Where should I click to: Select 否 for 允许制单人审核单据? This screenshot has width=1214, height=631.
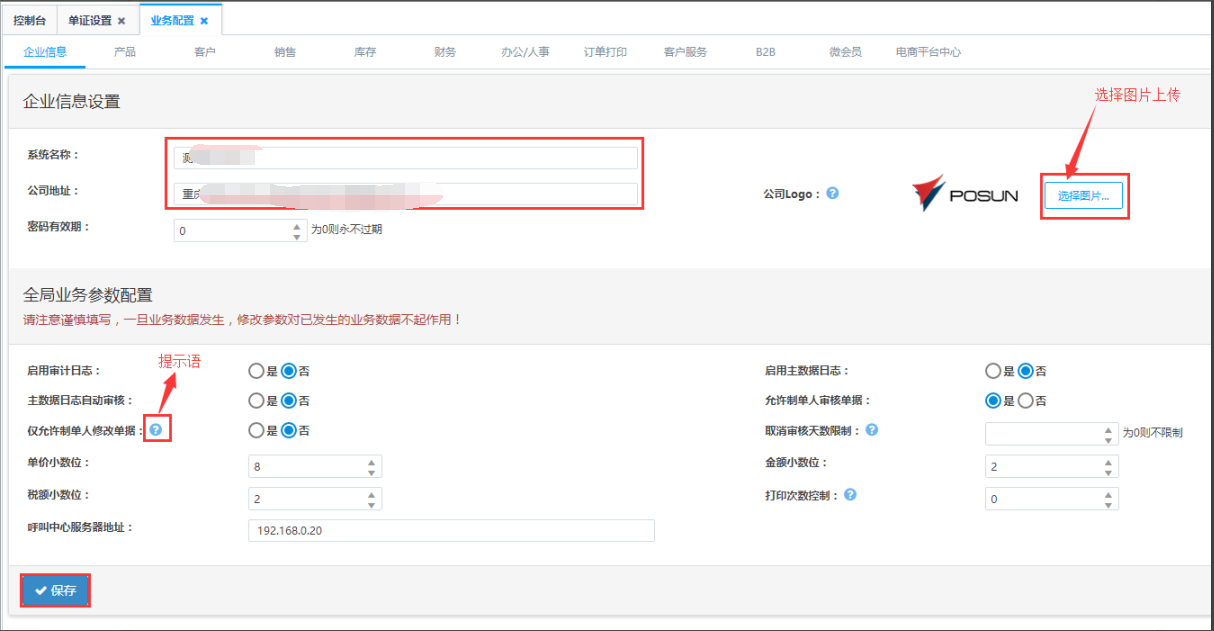point(1026,401)
